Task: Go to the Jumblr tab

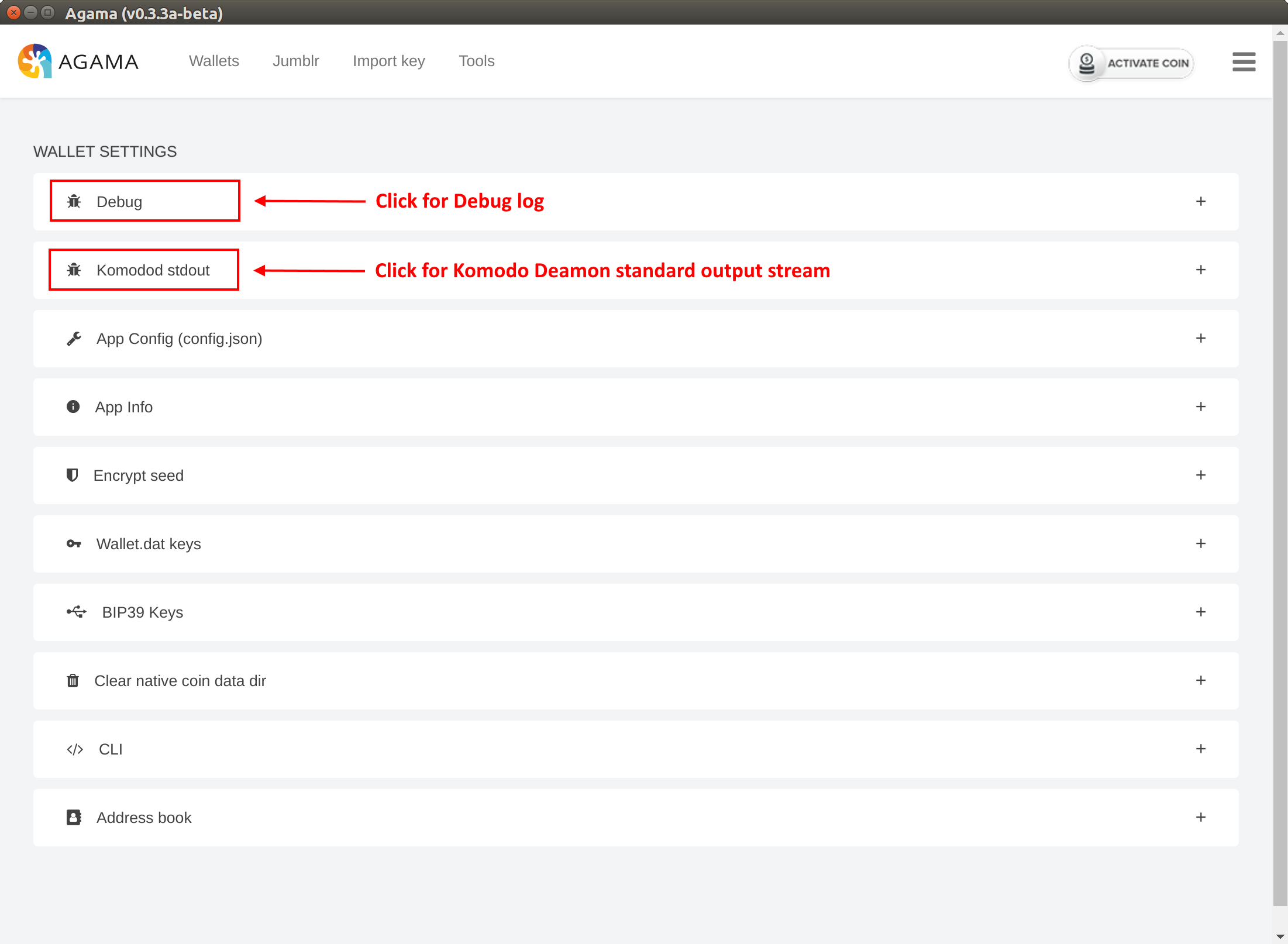Action: click(296, 61)
